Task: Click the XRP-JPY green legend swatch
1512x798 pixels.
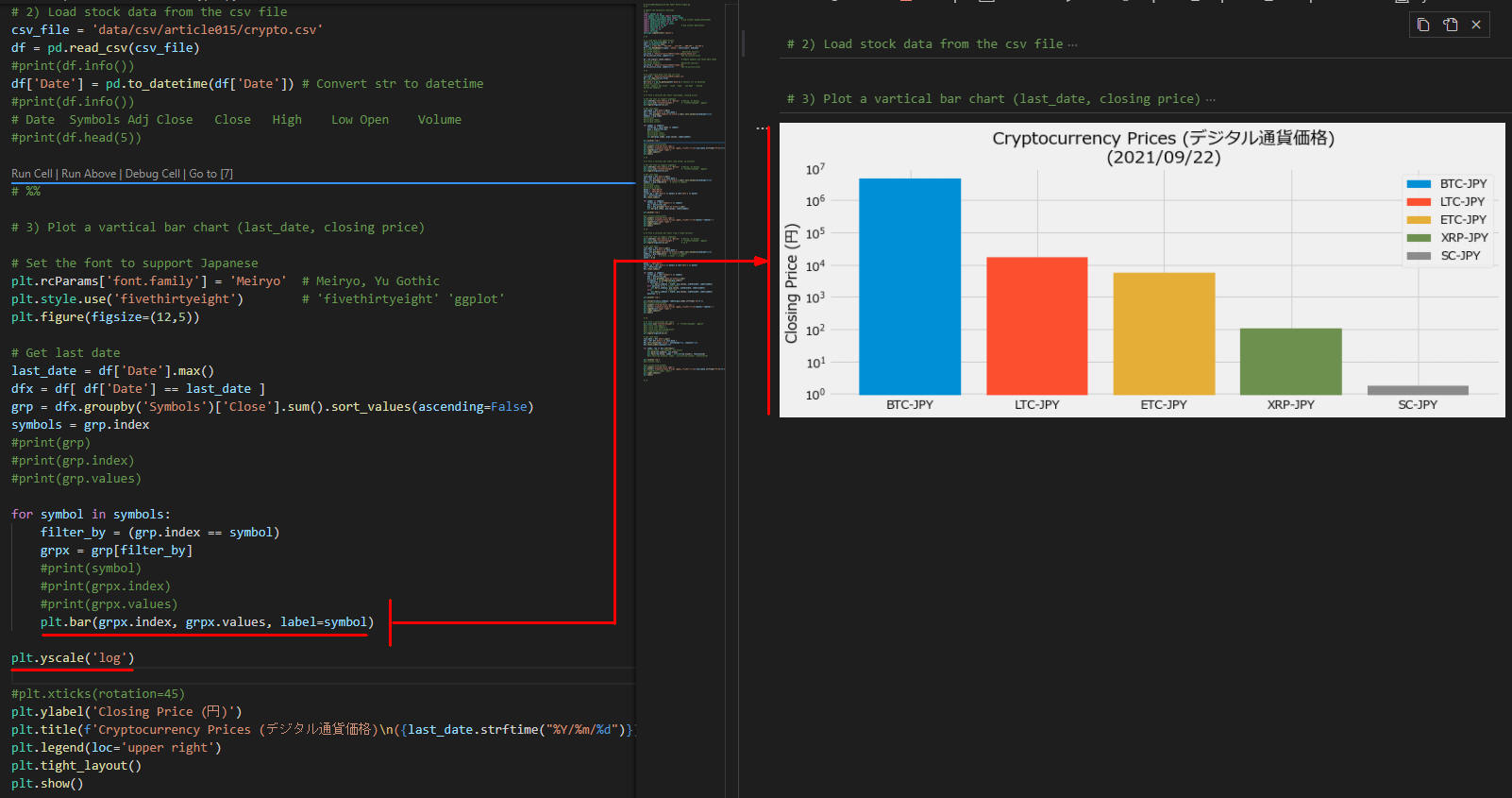Action: click(1419, 238)
